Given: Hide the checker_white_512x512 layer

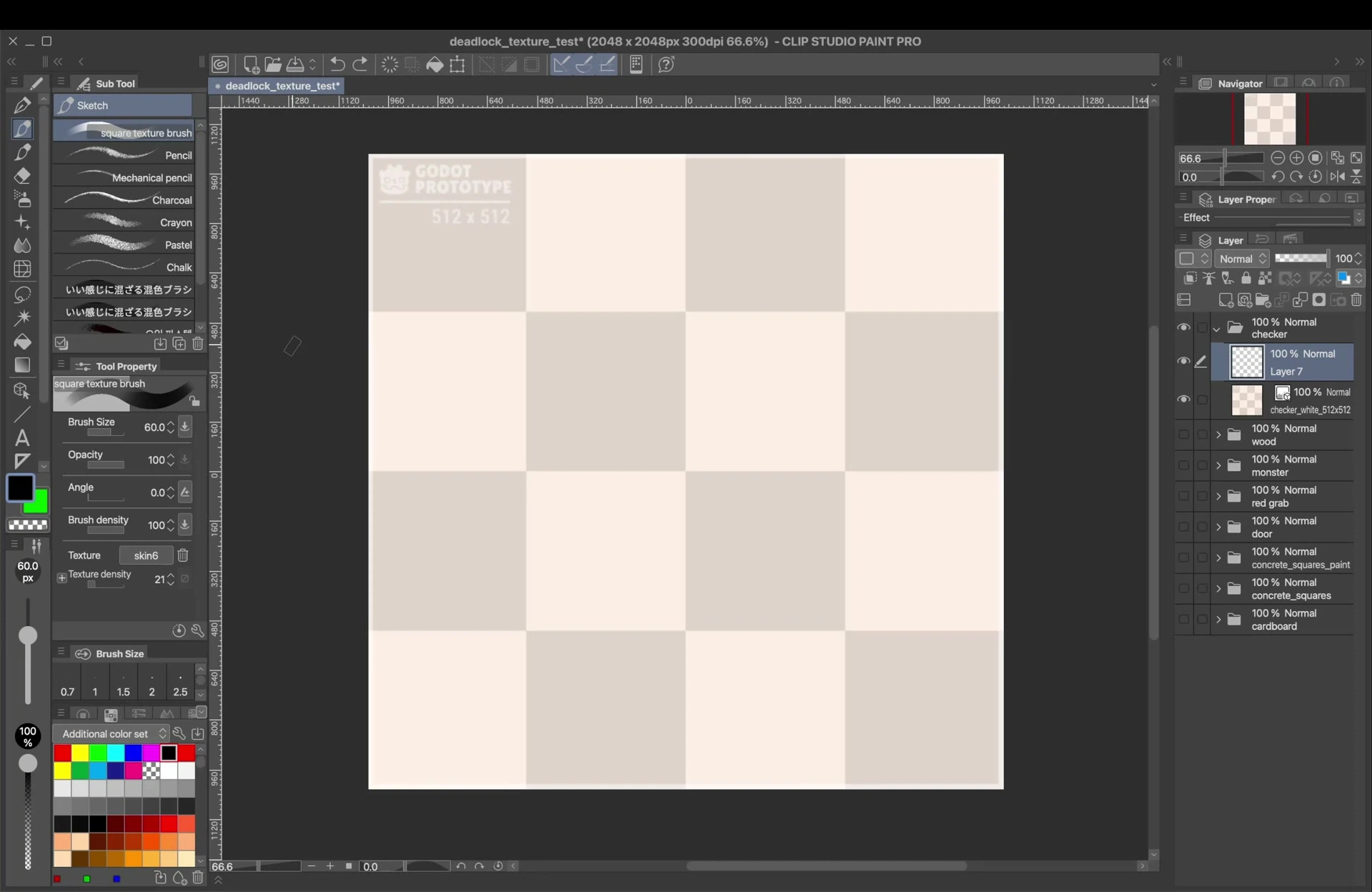Looking at the screenshot, I should (1183, 400).
